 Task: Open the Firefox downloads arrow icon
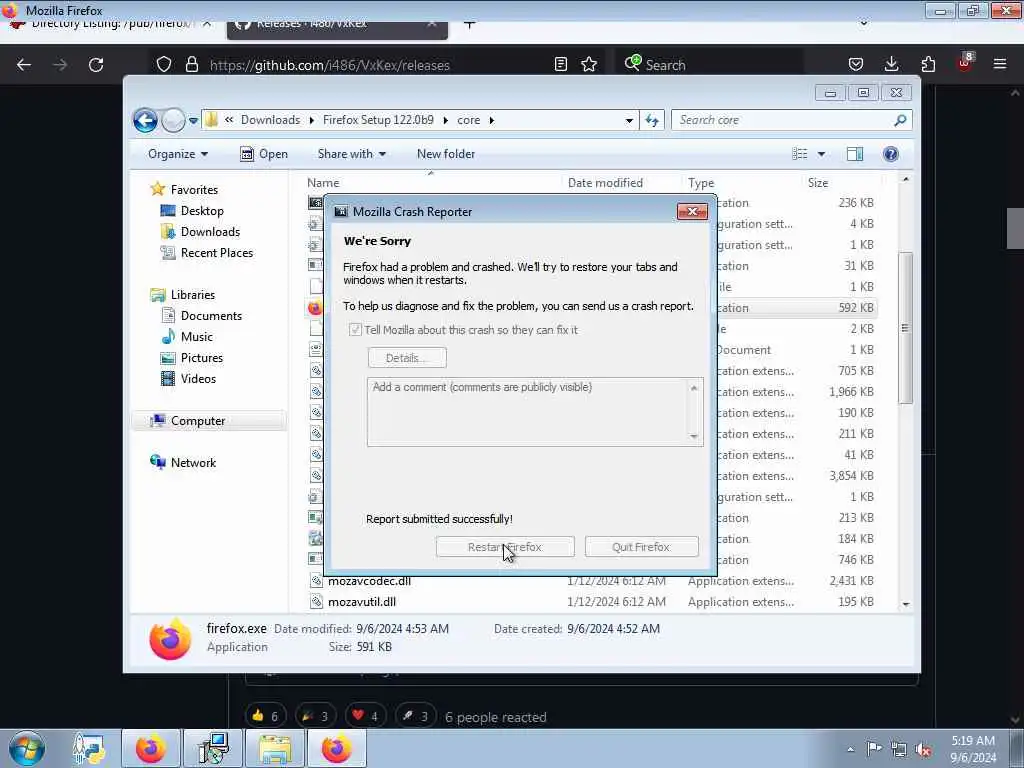(891, 65)
